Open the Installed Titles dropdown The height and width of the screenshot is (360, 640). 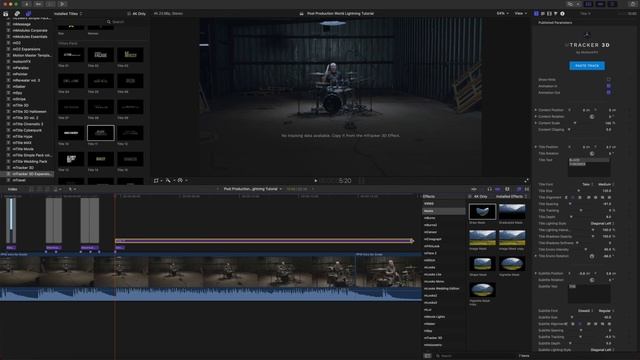click(68, 13)
